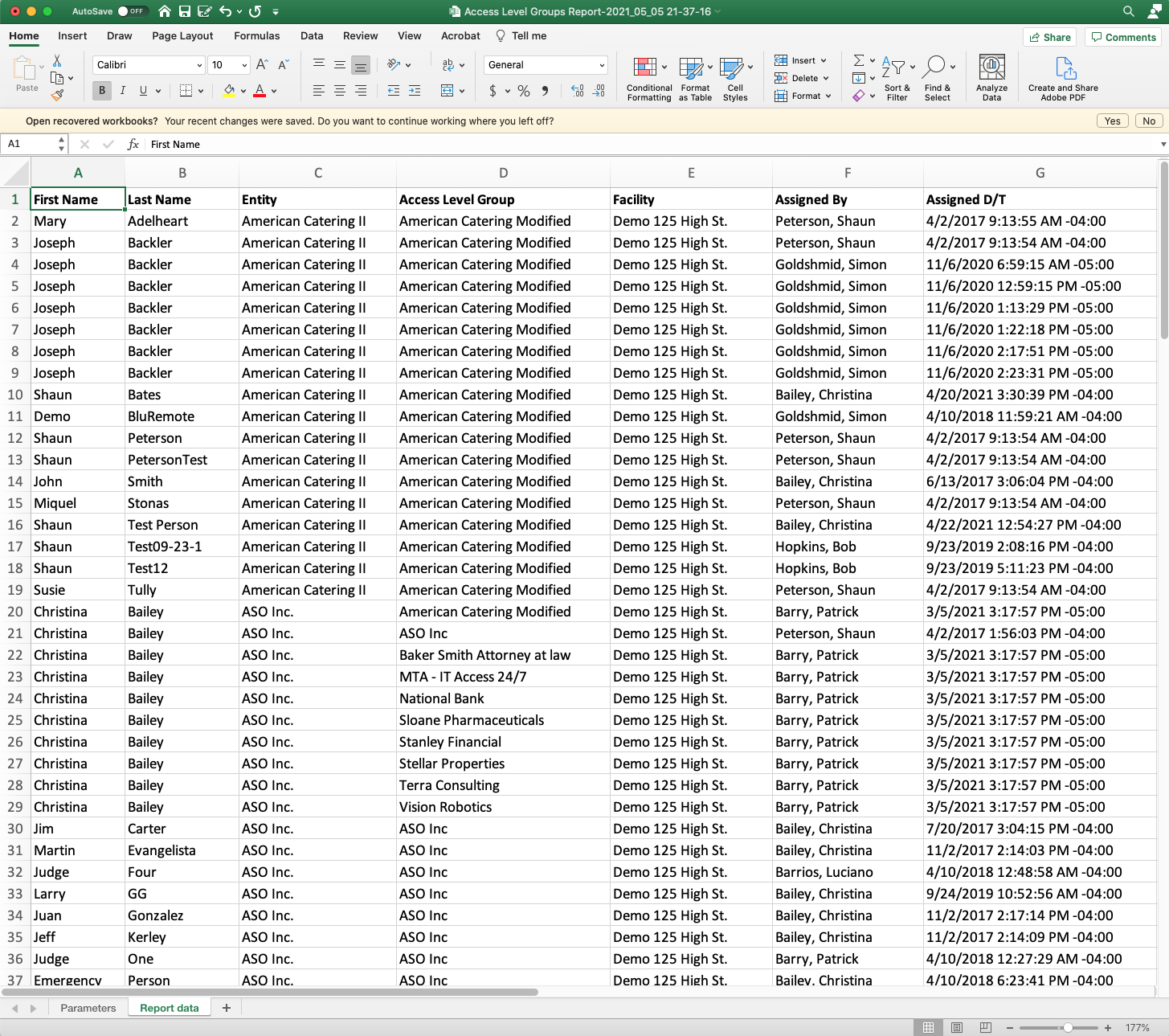Click Yes to open recovered workbooks
The width and height of the screenshot is (1169, 1036).
coord(1112,121)
